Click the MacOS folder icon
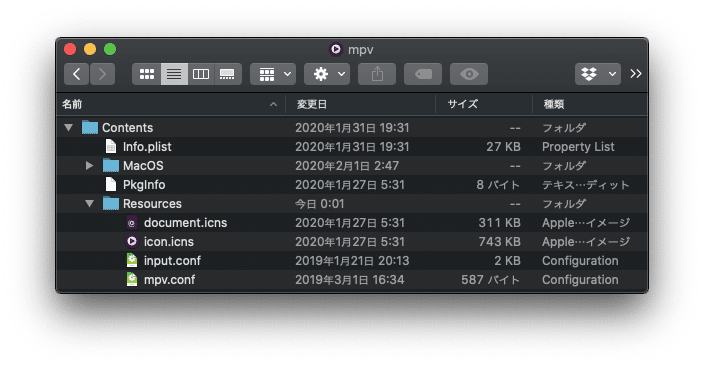Viewport: 704px width, 367px height. [x=110, y=166]
